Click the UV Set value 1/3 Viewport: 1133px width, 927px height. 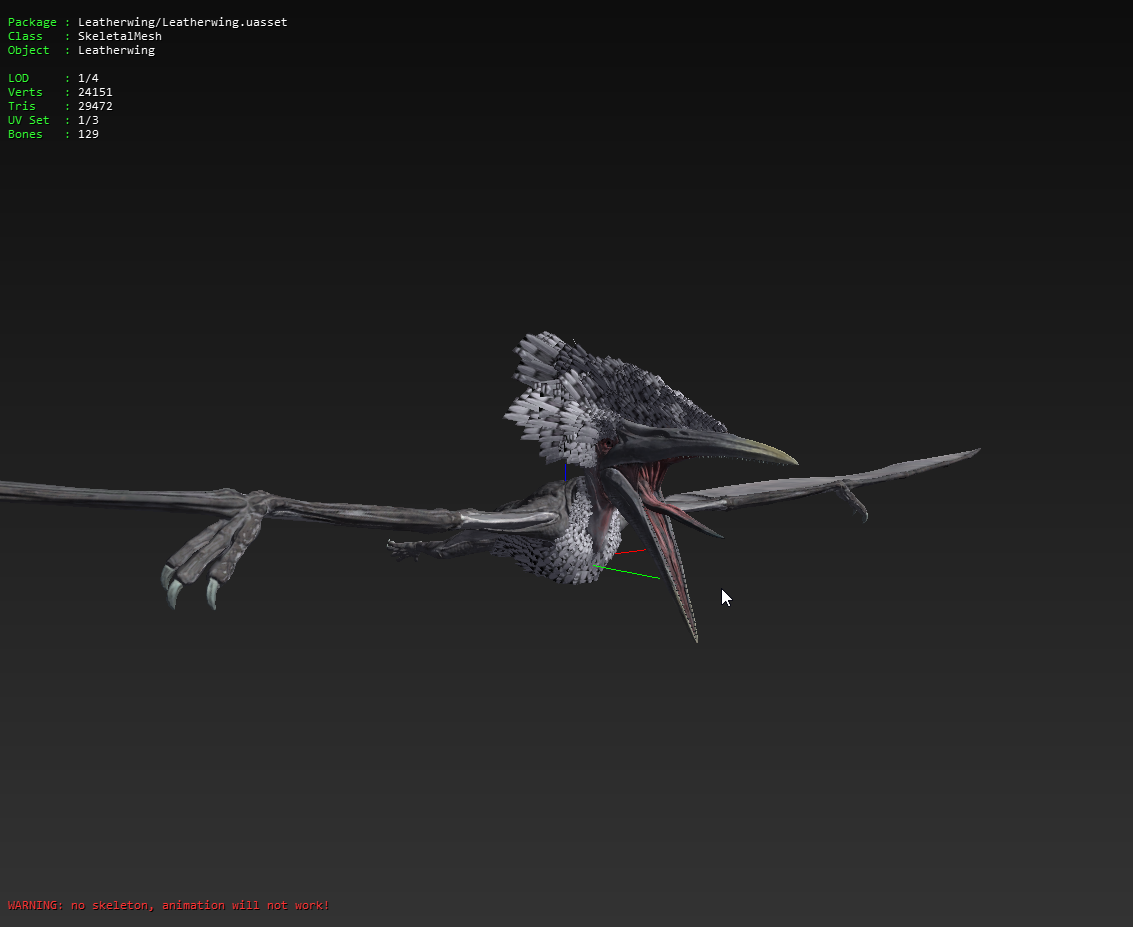click(x=88, y=120)
